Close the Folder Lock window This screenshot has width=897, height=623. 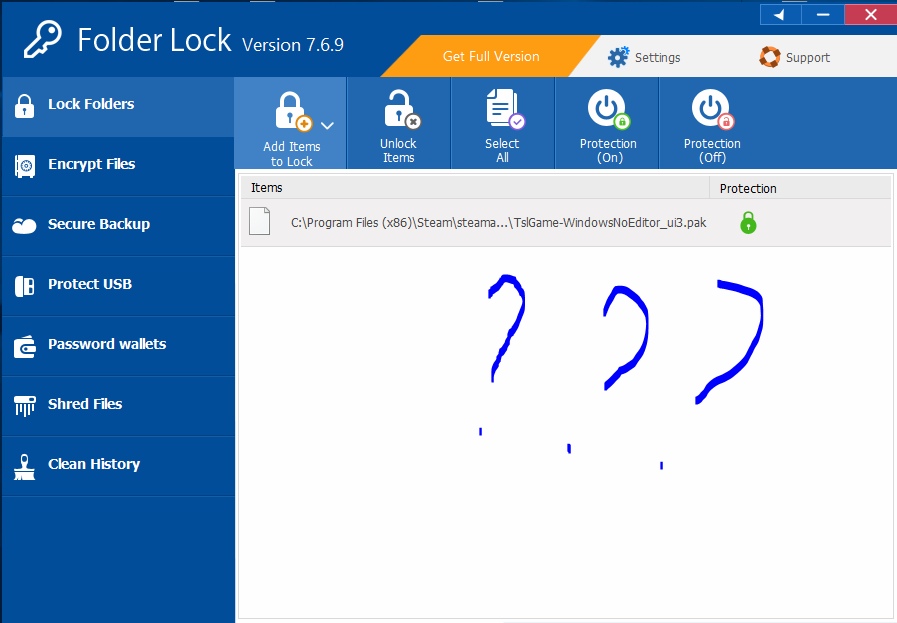[x=871, y=14]
